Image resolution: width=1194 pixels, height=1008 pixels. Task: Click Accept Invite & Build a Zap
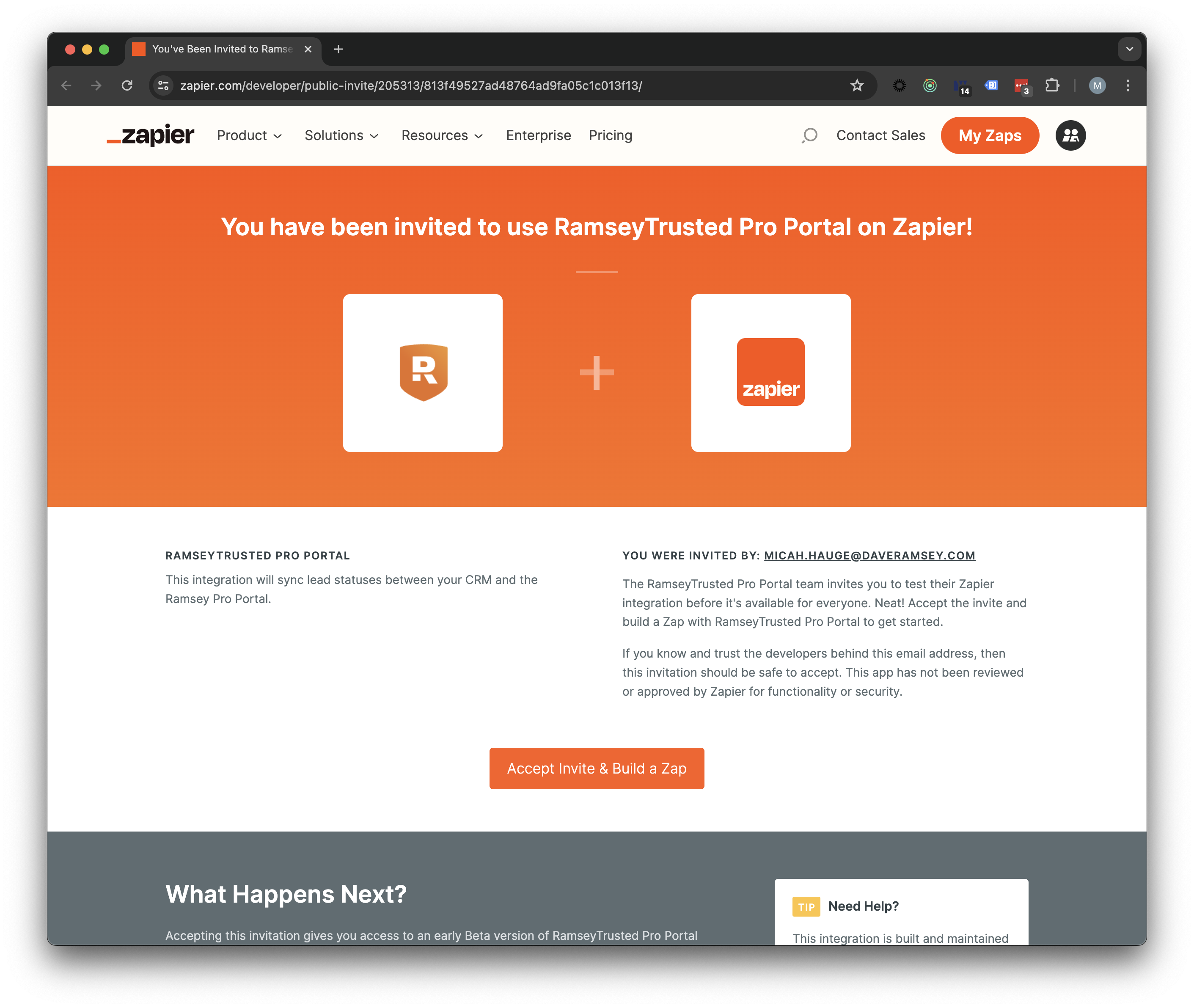(597, 768)
